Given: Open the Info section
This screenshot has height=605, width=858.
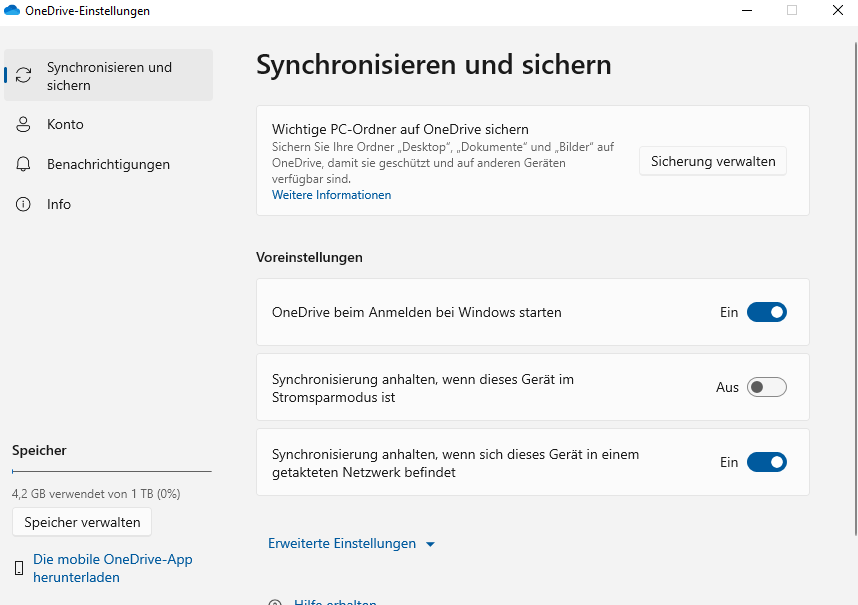Looking at the screenshot, I should point(108,204).
